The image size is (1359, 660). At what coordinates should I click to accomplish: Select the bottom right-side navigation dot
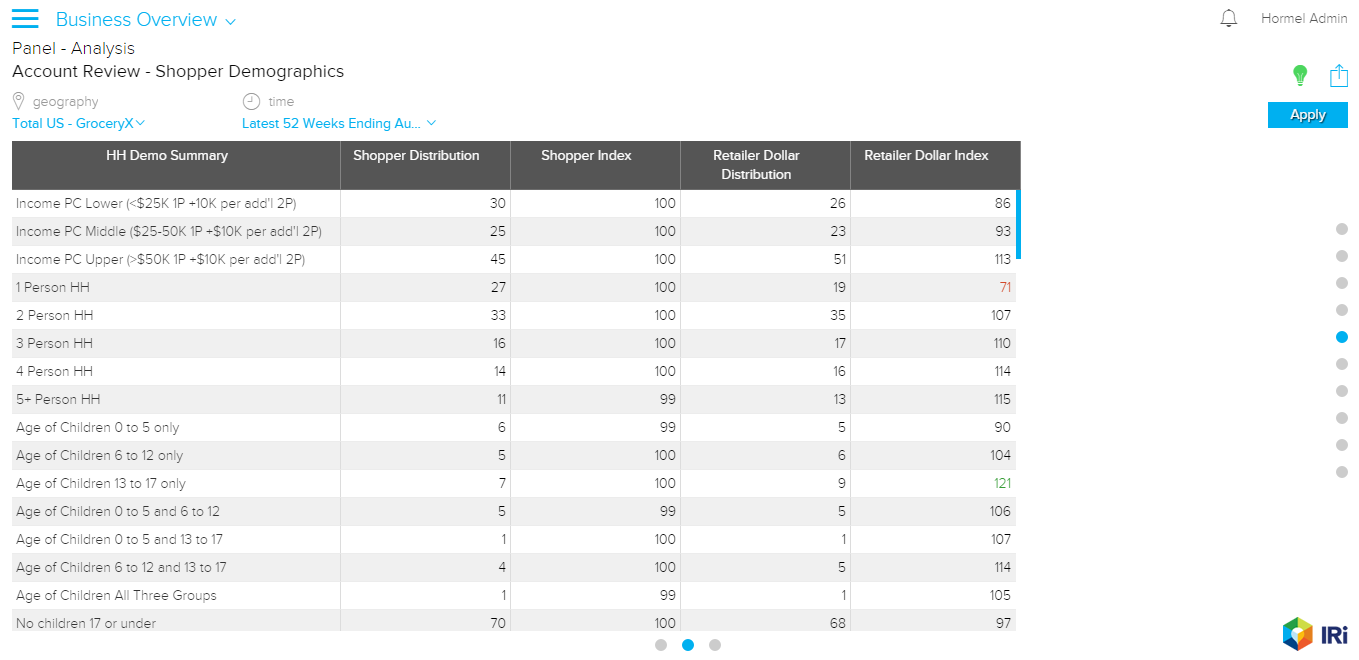[x=1342, y=472]
